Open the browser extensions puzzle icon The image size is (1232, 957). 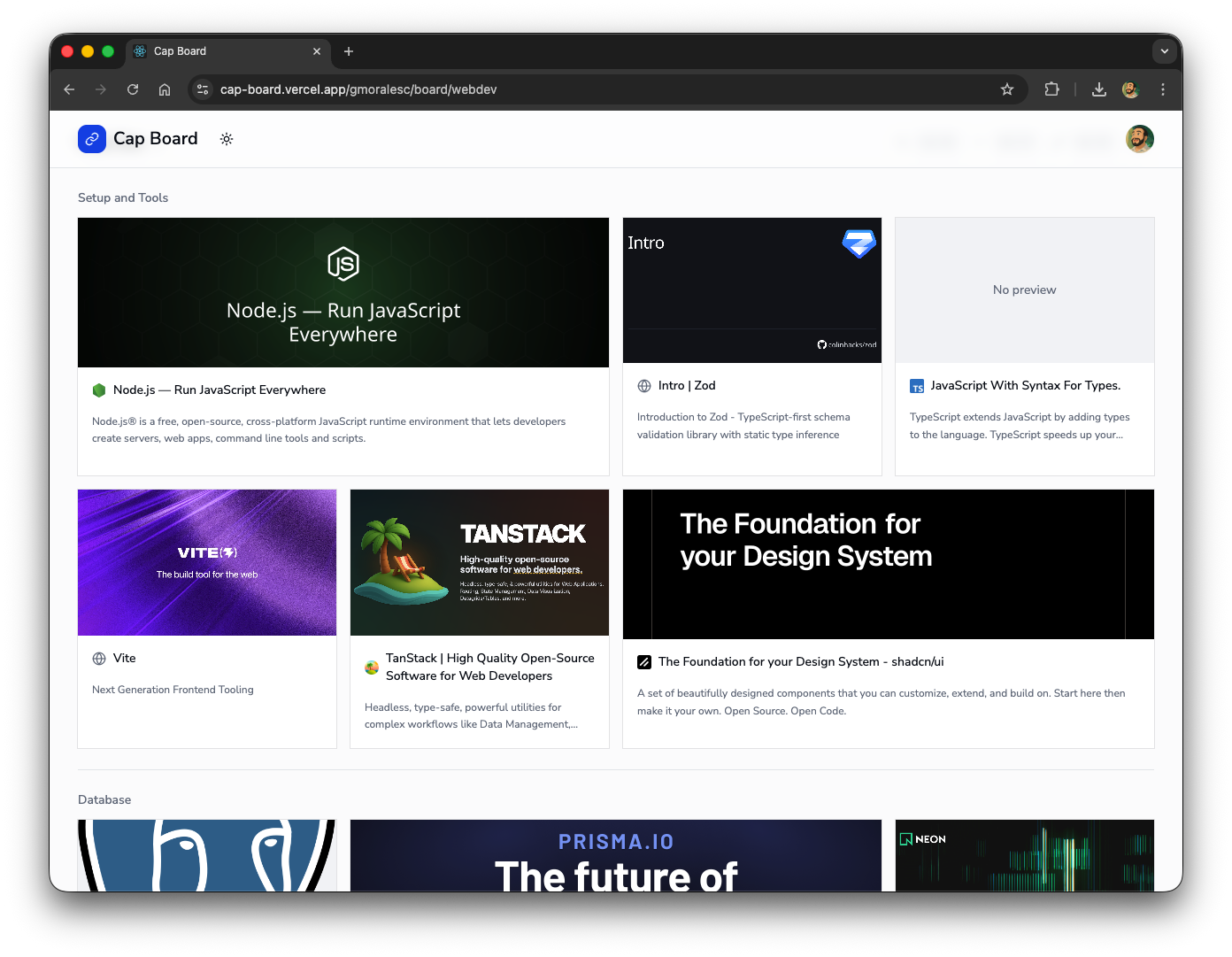coord(1051,89)
